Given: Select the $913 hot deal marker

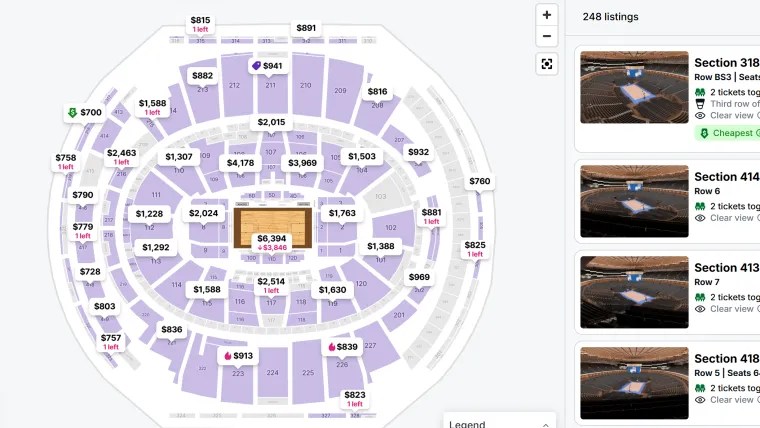Looking at the screenshot, I should [238, 355].
